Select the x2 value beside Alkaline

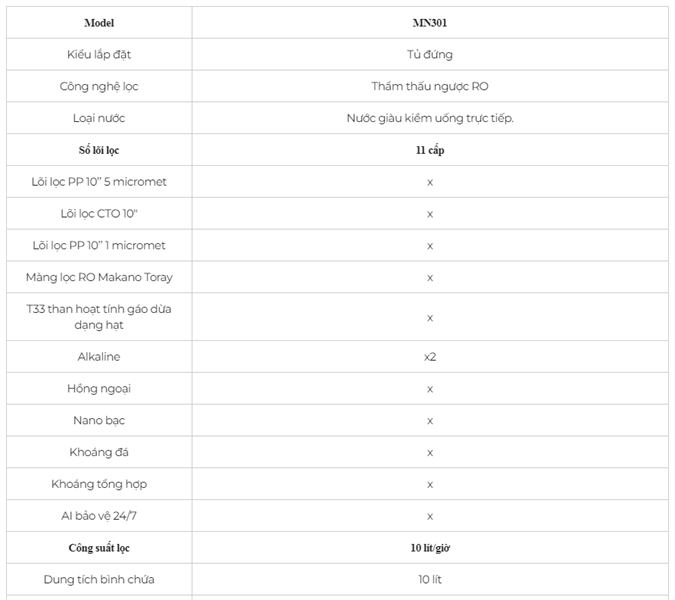[430, 357]
